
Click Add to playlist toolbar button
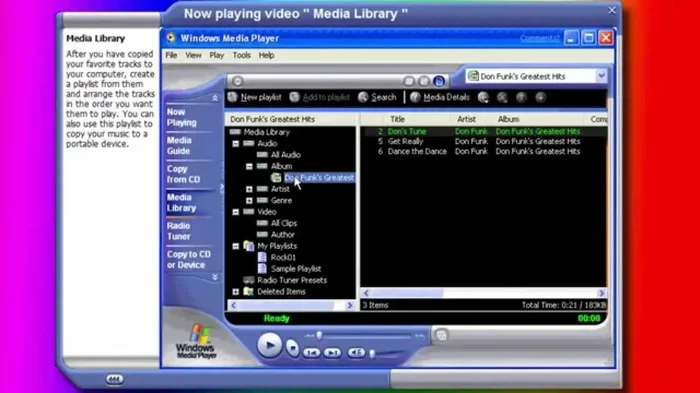tap(320, 97)
